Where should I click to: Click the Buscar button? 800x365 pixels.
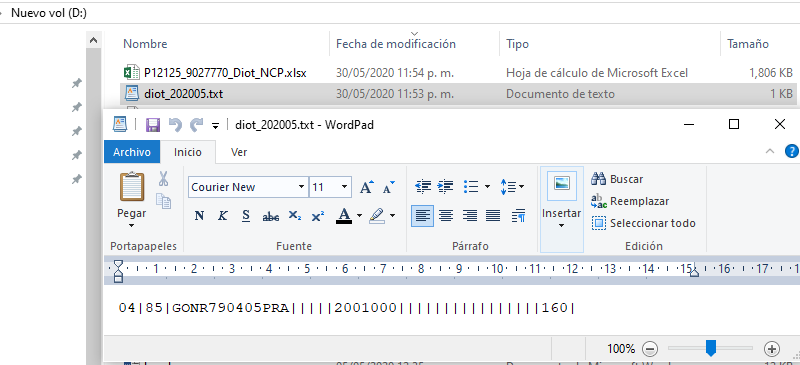click(617, 179)
